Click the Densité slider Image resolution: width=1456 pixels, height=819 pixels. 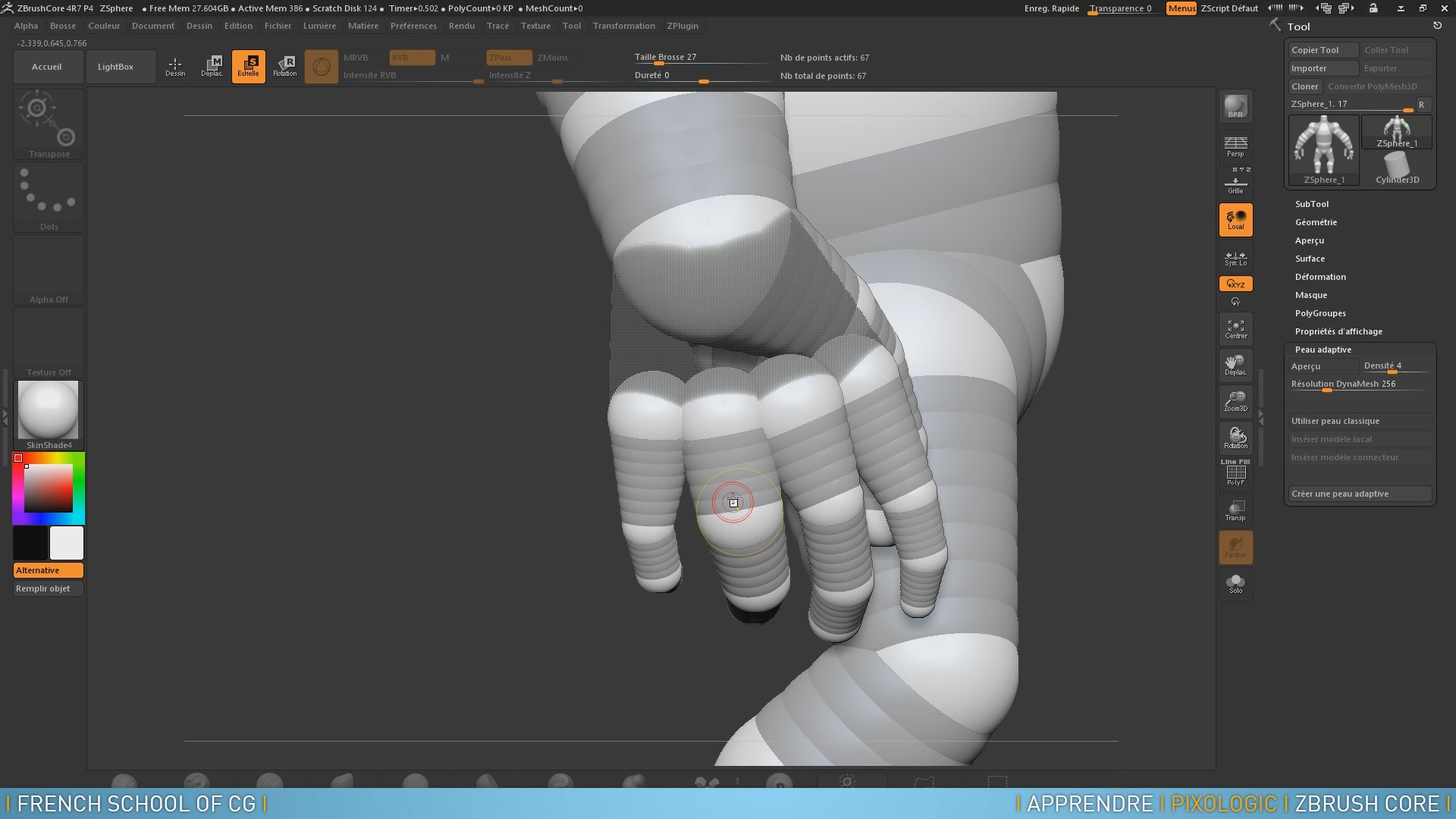[1396, 366]
